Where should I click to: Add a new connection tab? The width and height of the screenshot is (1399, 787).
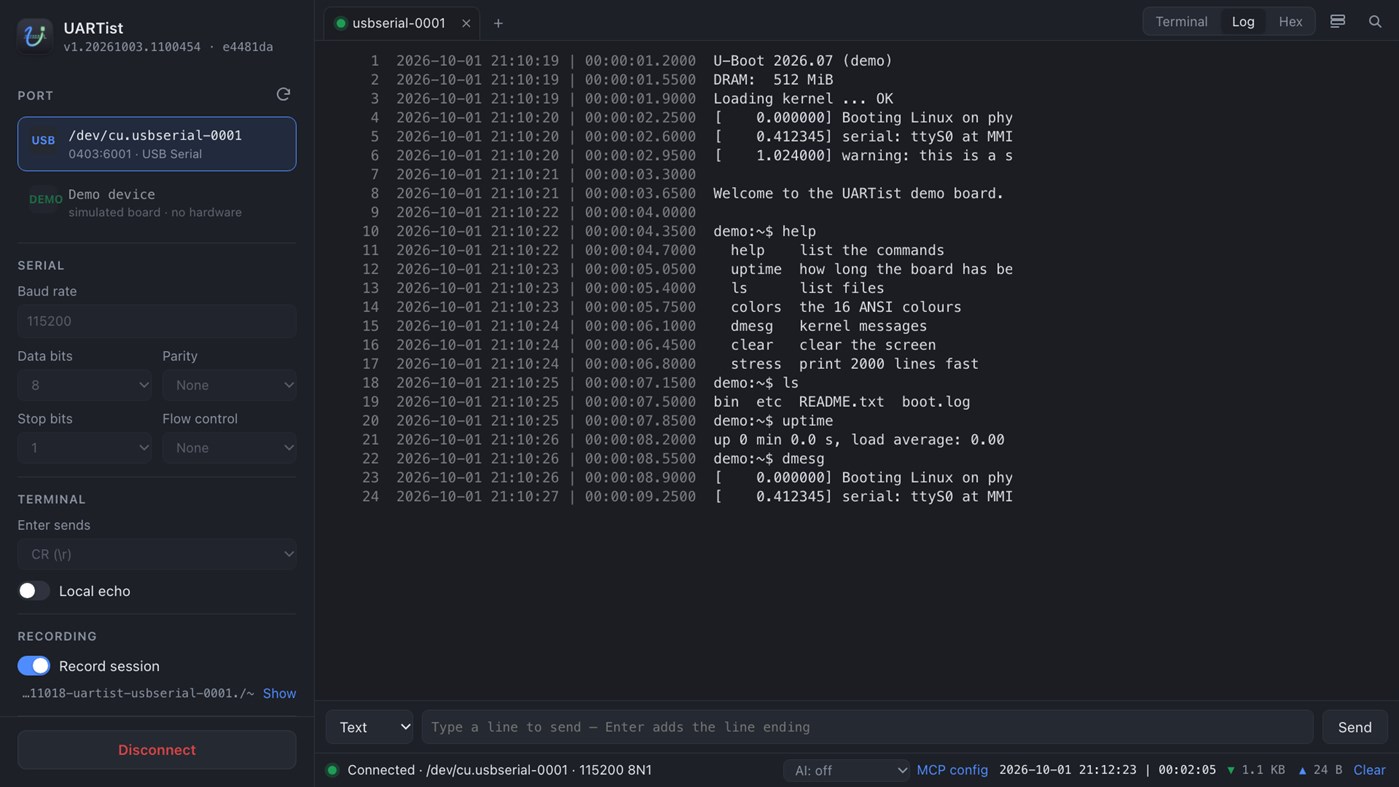click(x=498, y=23)
